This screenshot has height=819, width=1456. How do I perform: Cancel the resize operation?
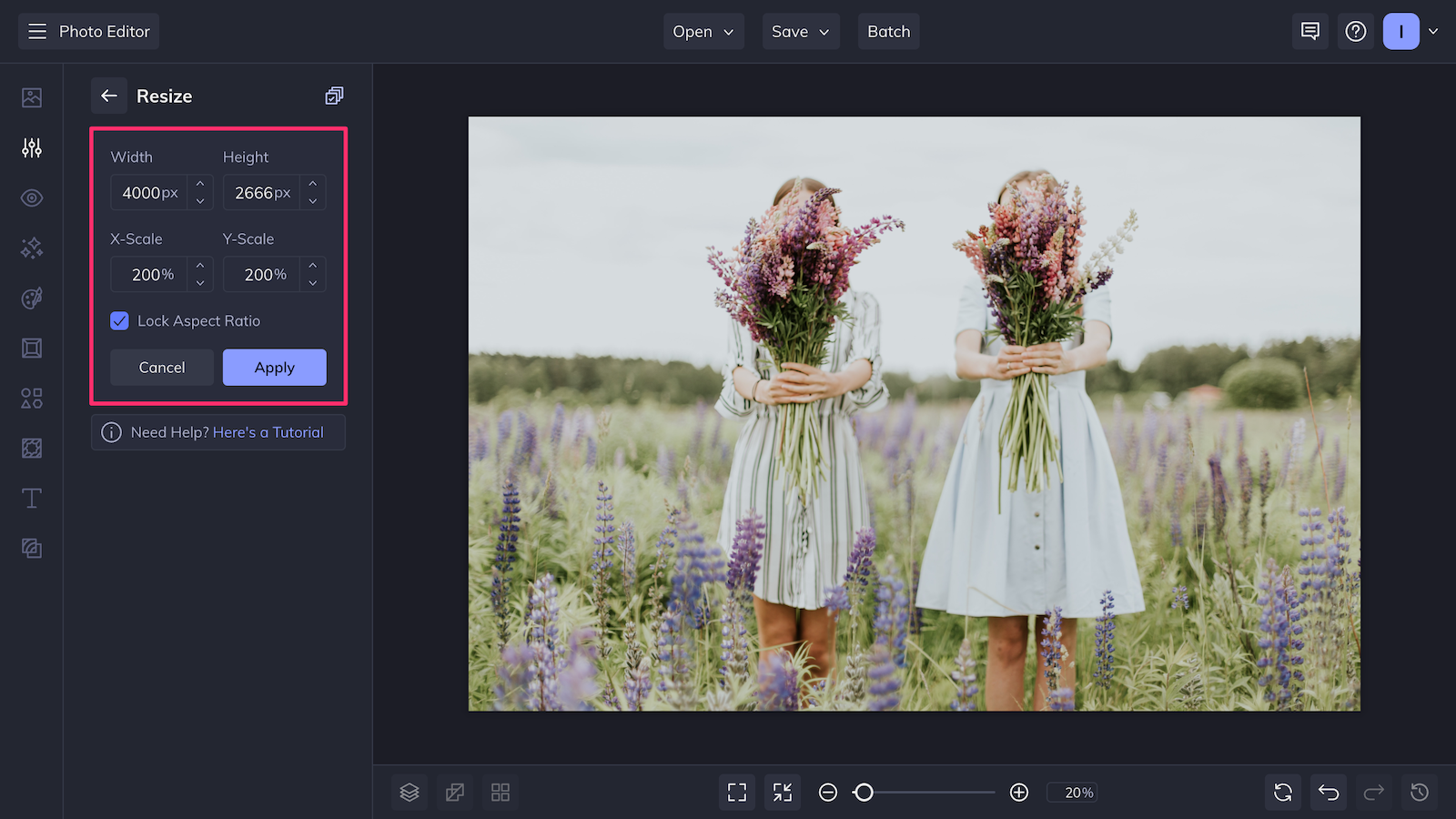click(x=161, y=367)
